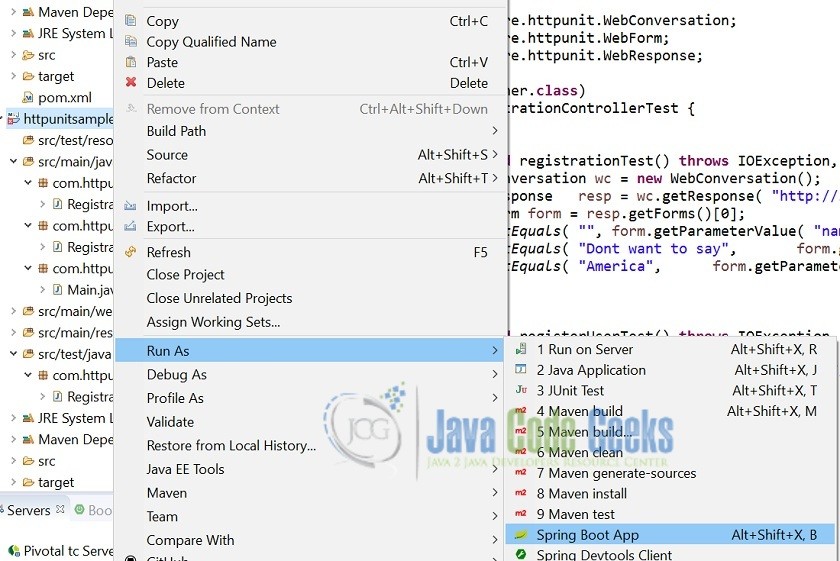Select the httpunitsample project node

[x=68, y=119]
